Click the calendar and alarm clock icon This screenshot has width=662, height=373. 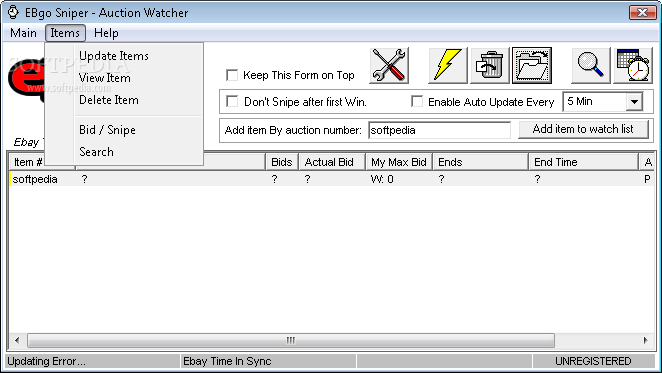(x=633, y=65)
